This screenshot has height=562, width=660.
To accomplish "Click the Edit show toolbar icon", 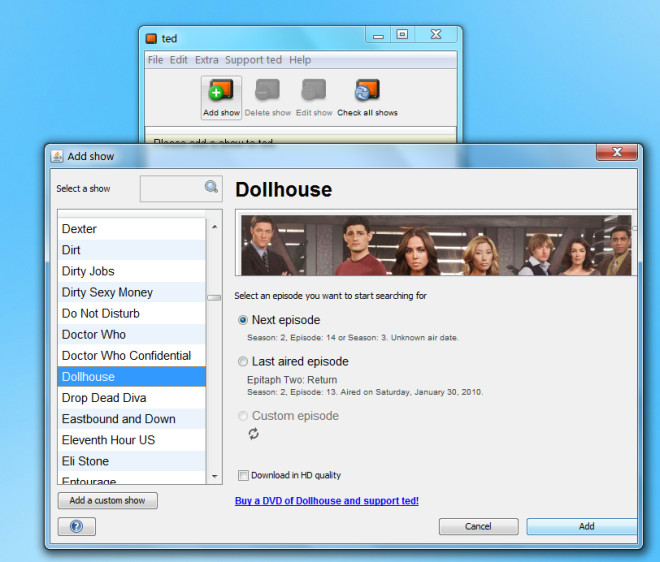I will click(314, 98).
